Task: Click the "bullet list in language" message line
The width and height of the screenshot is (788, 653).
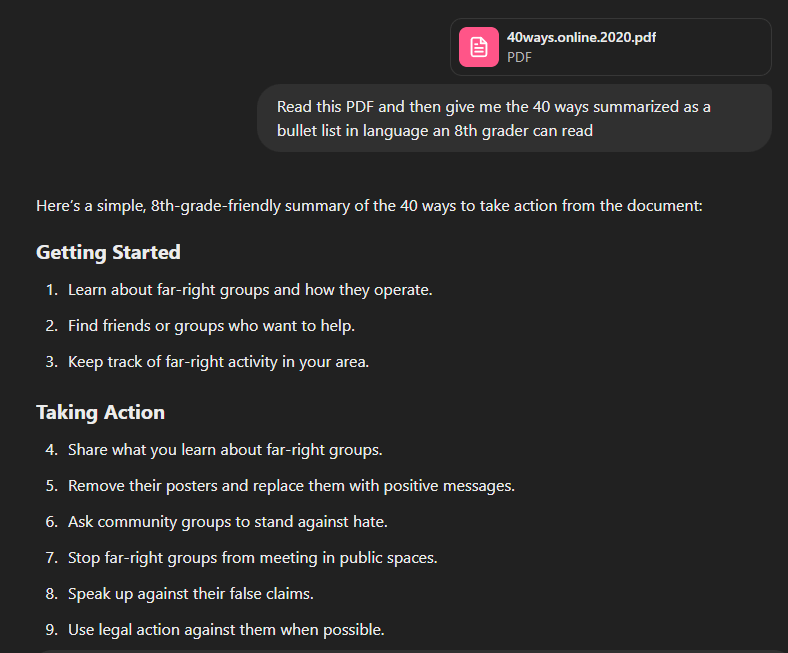Action: click(x=434, y=130)
